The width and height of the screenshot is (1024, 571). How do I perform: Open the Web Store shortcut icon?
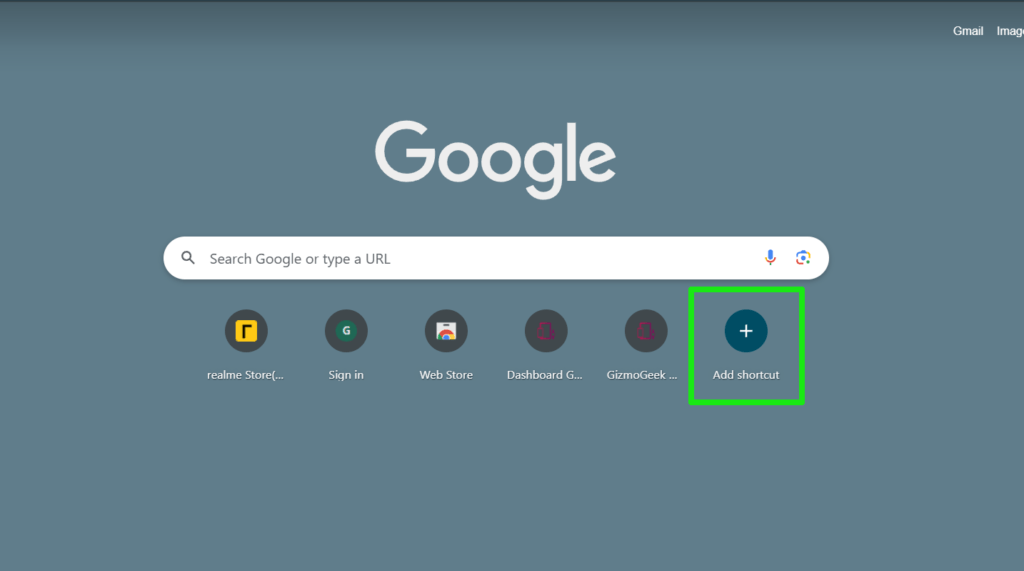pos(446,331)
